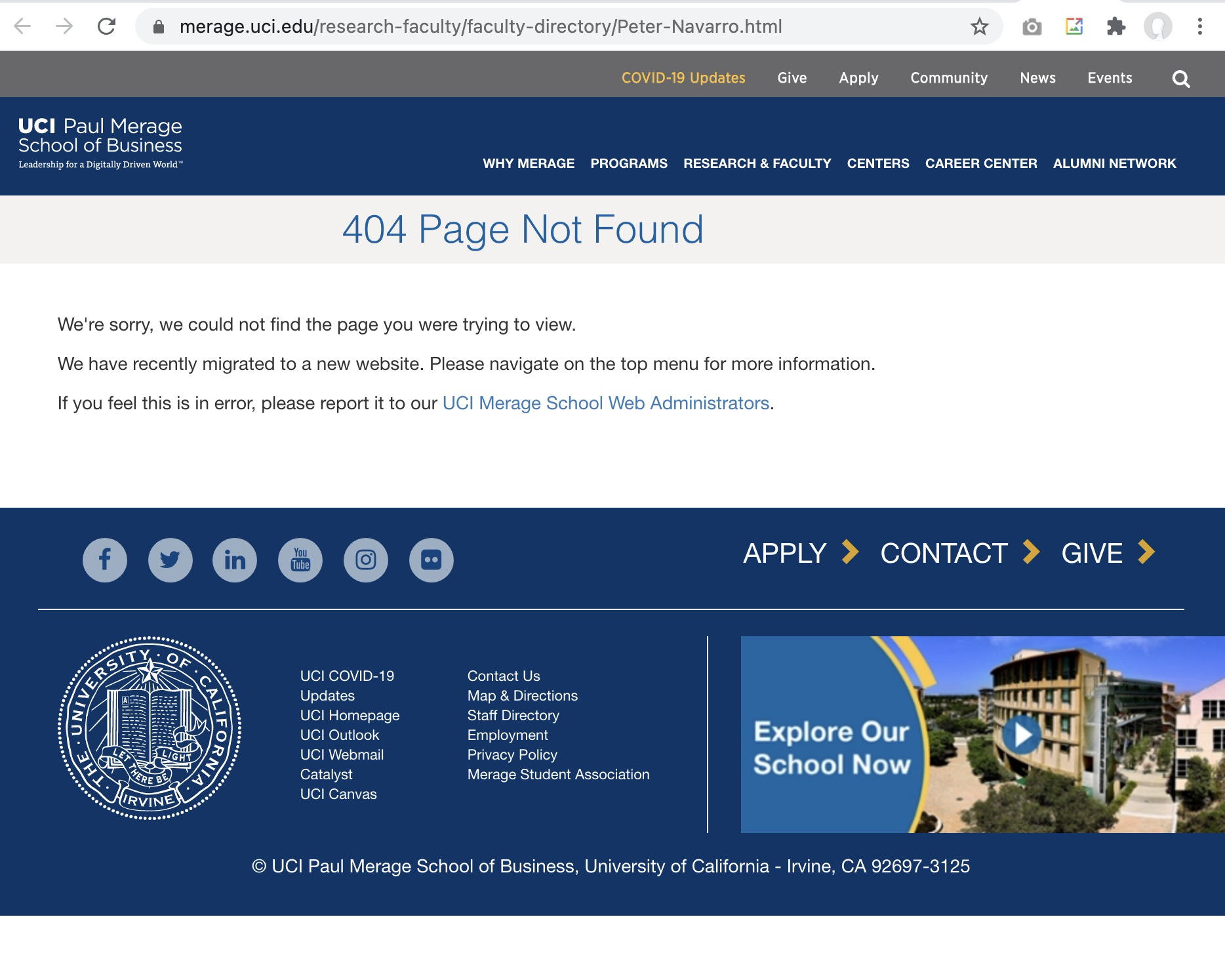Open the ALUMNI NETWORK menu

(1115, 163)
